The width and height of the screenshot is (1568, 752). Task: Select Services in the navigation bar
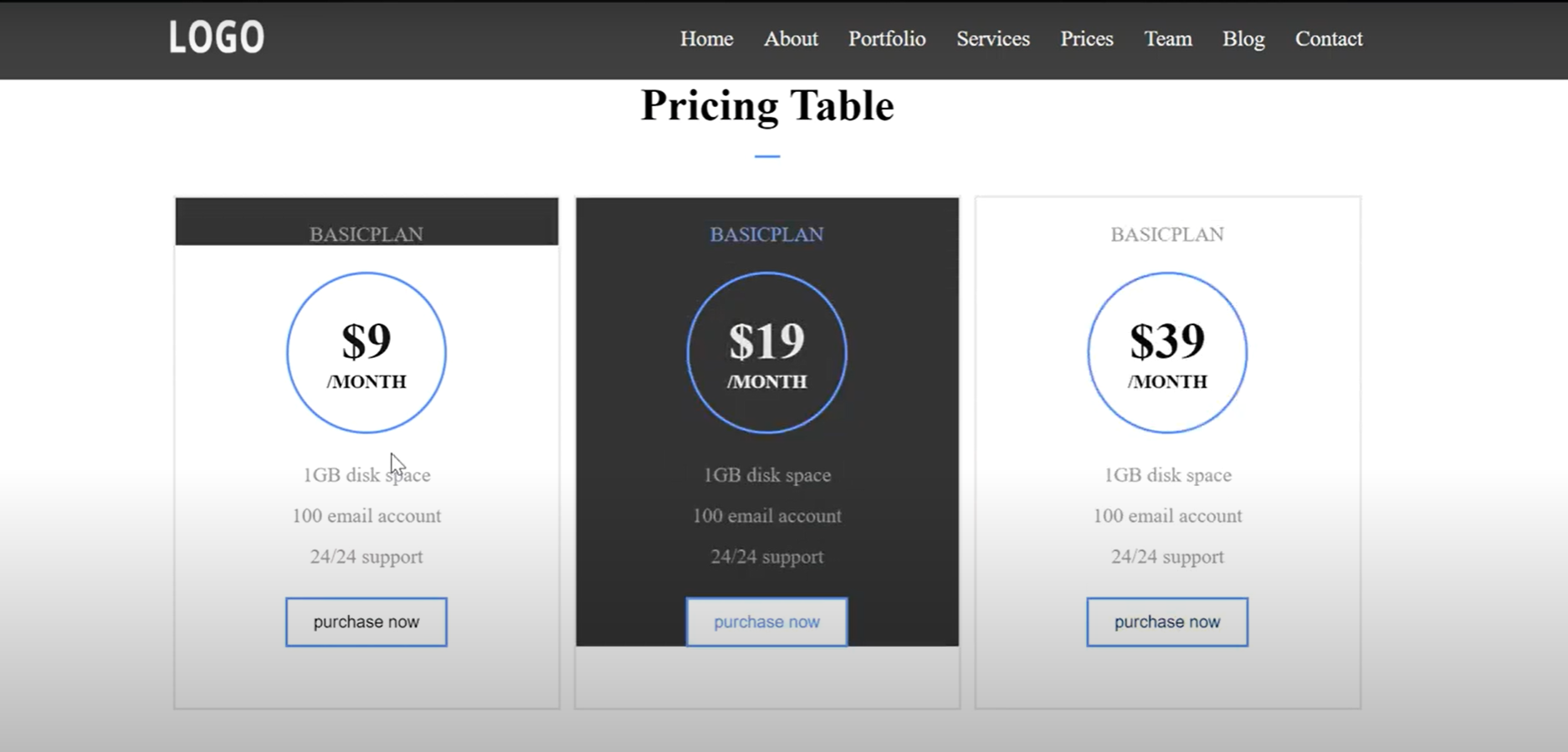pyautogui.click(x=993, y=39)
